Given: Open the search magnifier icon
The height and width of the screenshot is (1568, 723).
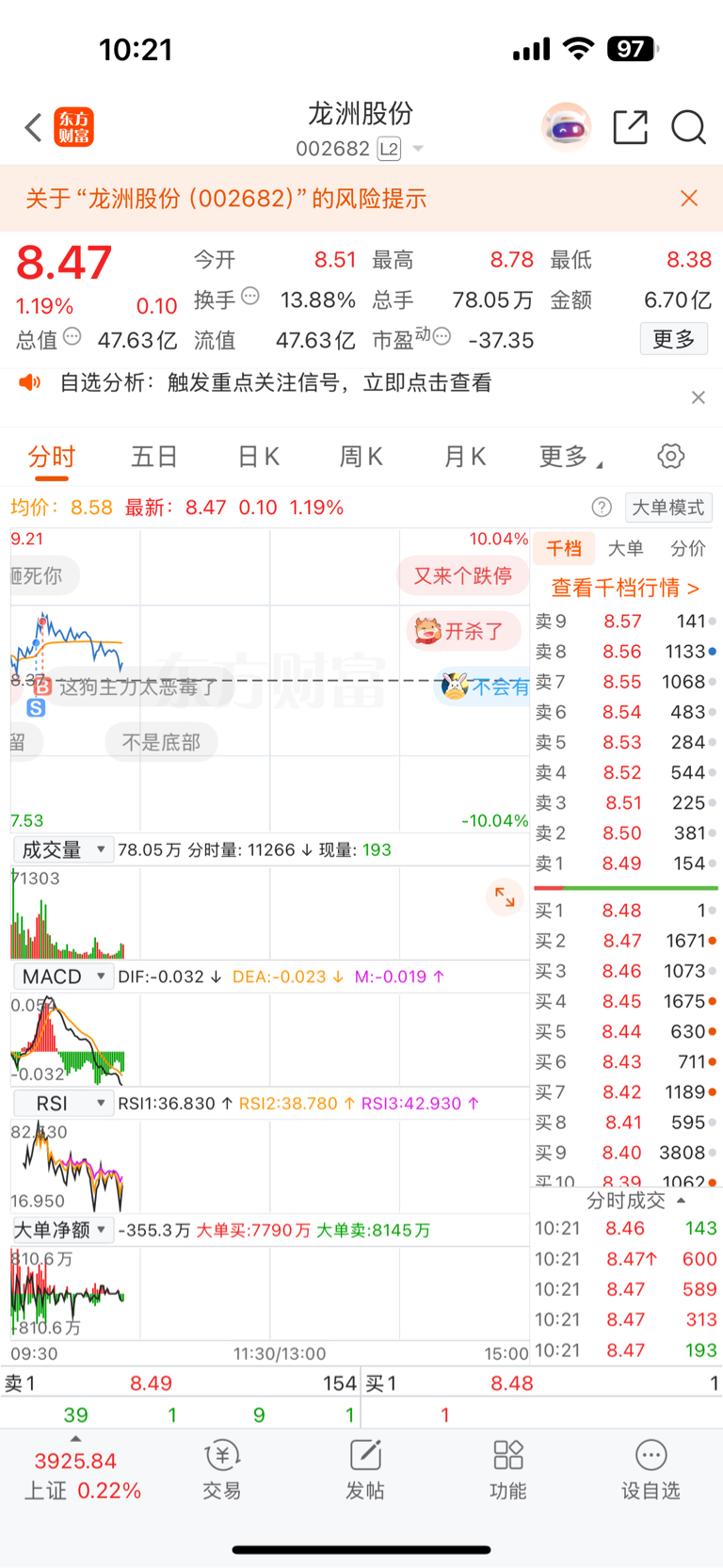Looking at the screenshot, I should (688, 127).
